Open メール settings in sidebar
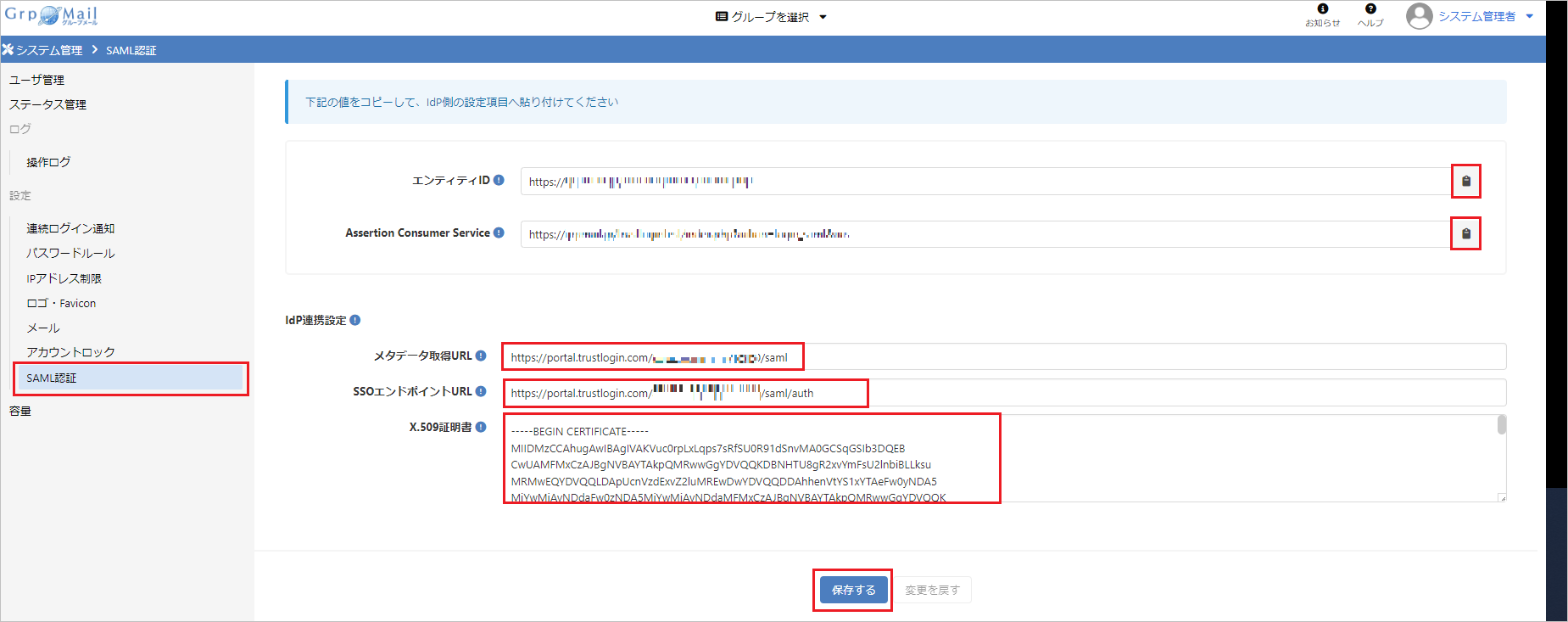This screenshot has height=622, width=1568. click(43, 328)
